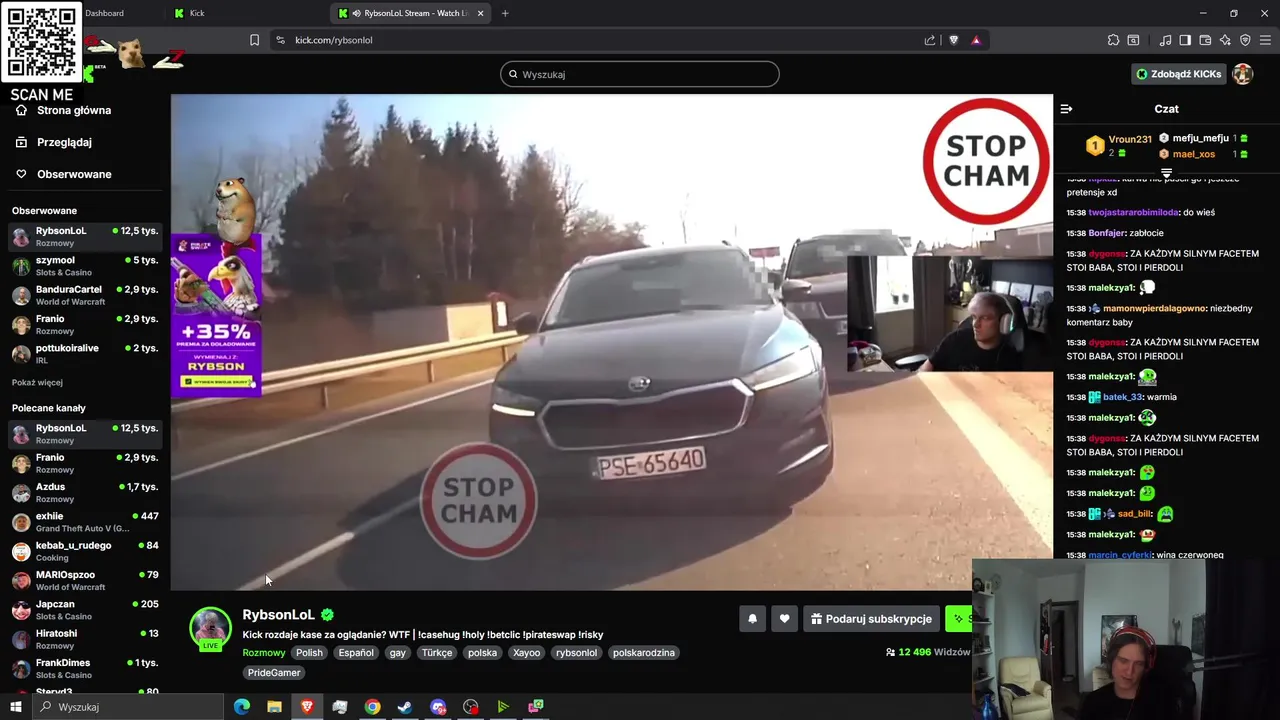This screenshot has width=1280, height=720.
Task: Open szymool channel in followed list
Action: pyautogui.click(x=85, y=266)
